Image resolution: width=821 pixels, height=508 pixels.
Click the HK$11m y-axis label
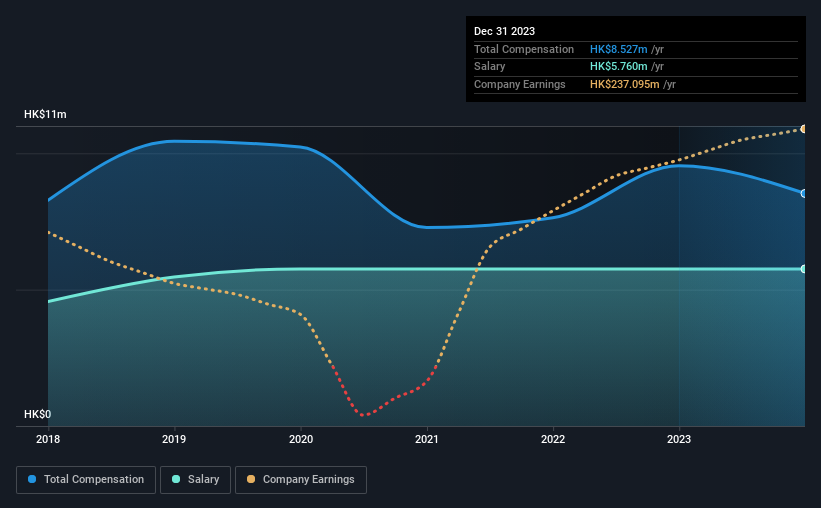[x=45, y=114]
